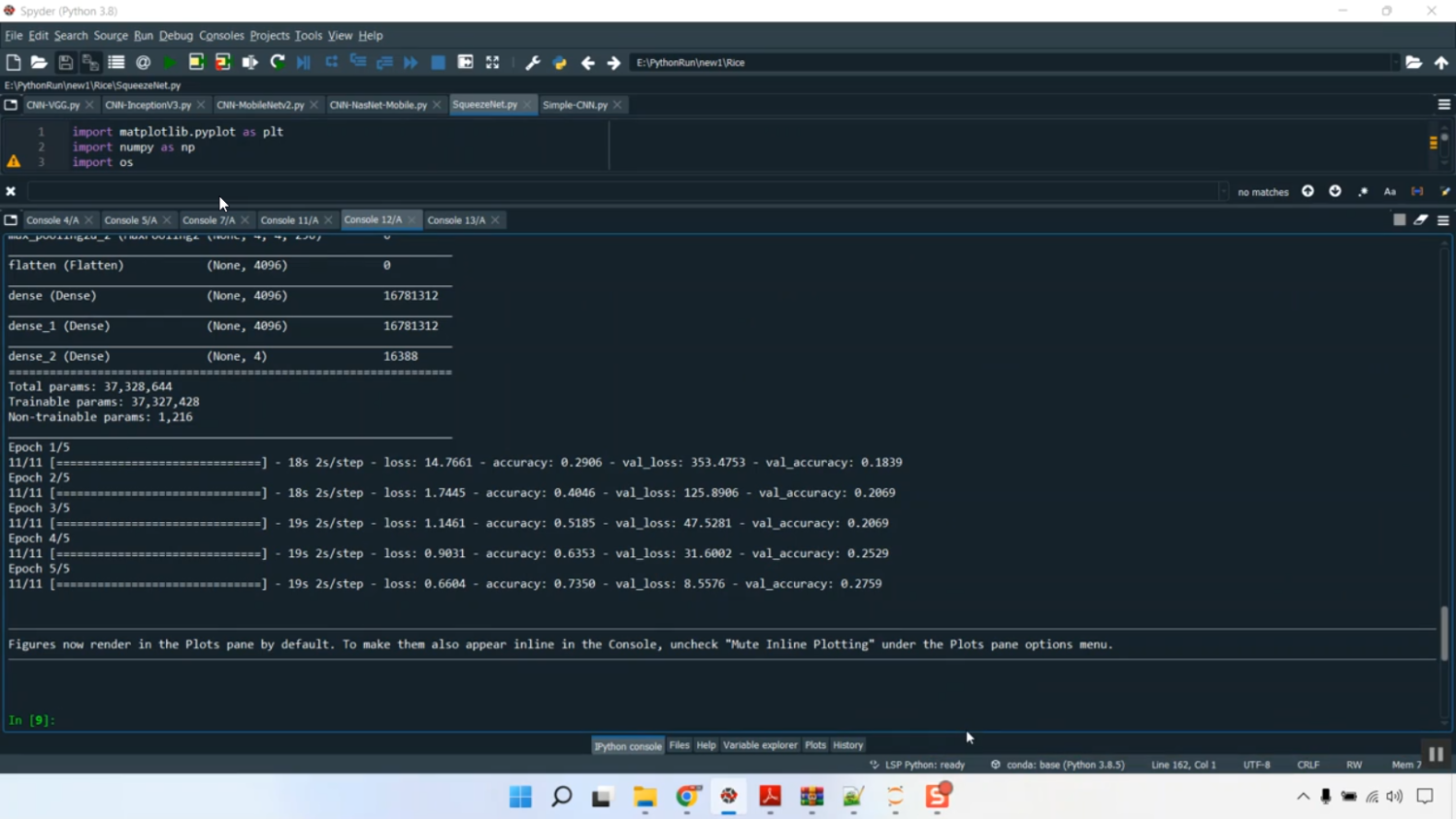Screen dimensions: 1456x819
Task: Click the eraser icon to clear console
Action: tap(1421, 220)
